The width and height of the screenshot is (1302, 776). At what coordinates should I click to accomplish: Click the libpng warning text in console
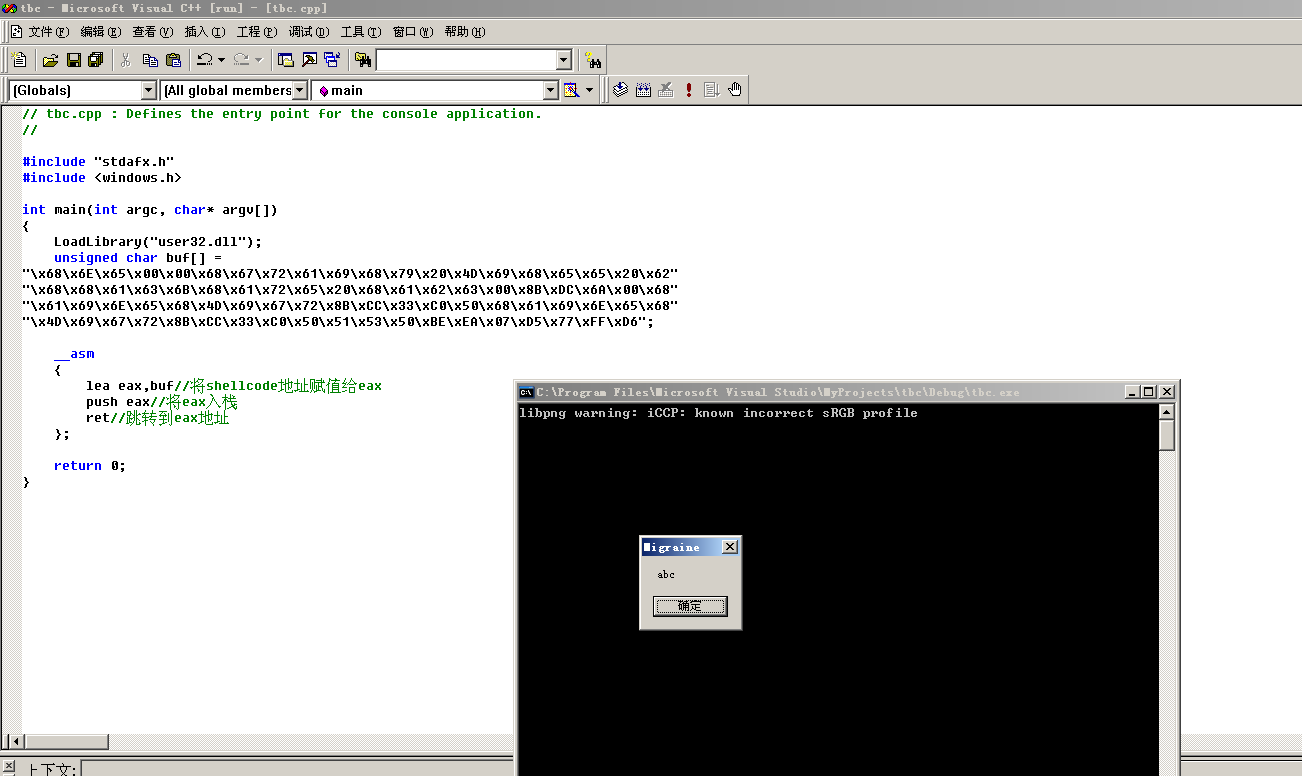(718, 413)
